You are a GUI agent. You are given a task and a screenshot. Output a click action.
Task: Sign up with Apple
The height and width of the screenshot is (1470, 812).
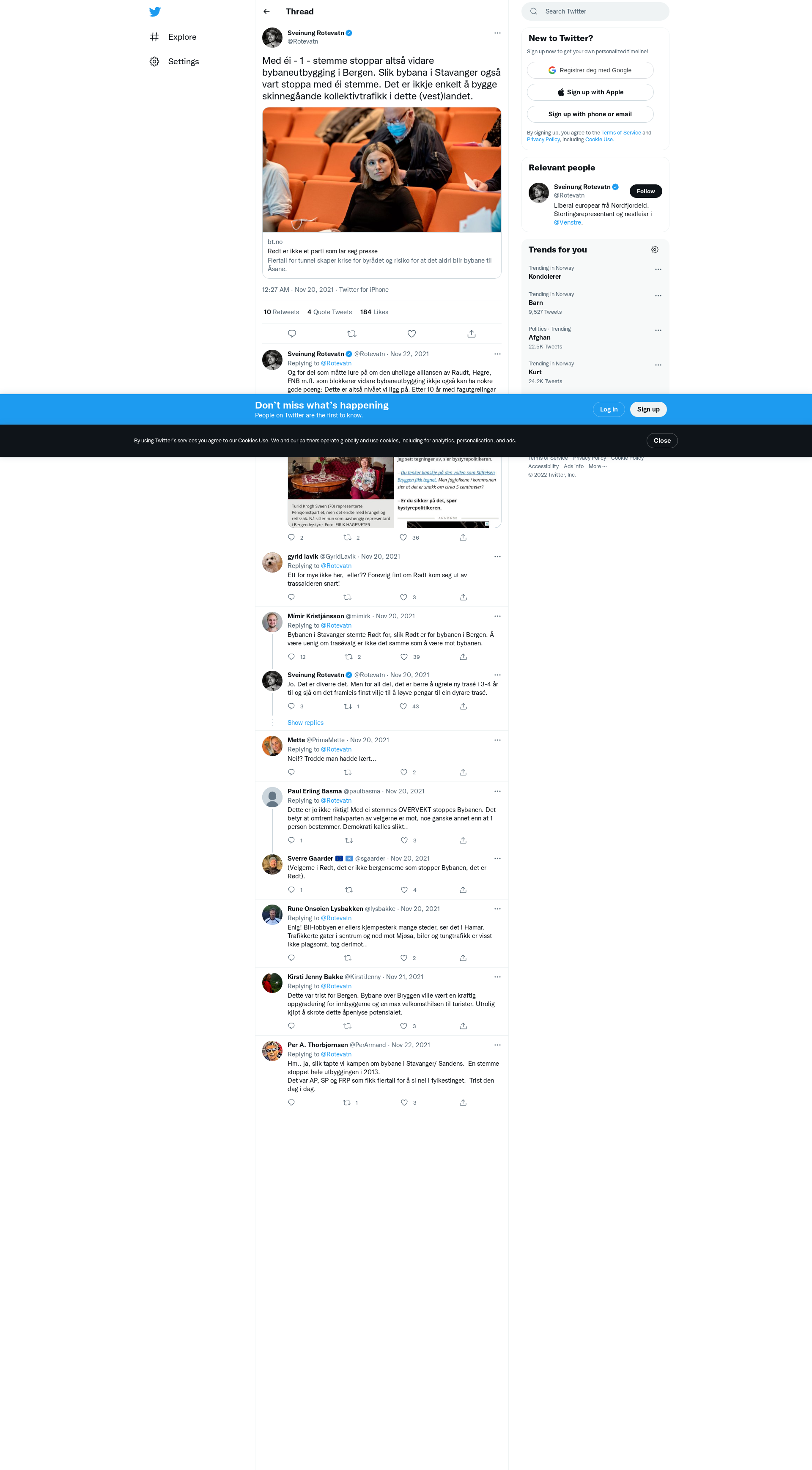[590, 93]
